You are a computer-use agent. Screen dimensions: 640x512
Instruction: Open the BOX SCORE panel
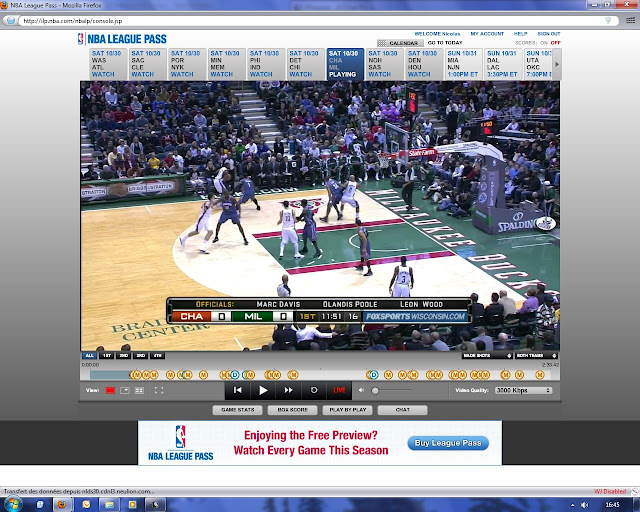click(293, 410)
